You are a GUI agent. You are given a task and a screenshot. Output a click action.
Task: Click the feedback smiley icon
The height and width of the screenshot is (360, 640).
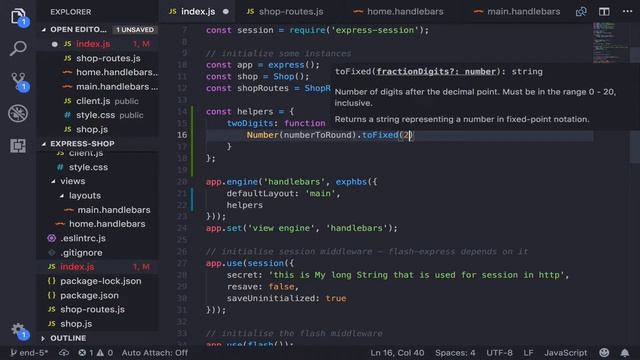pyautogui.click(x=604, y=353)
